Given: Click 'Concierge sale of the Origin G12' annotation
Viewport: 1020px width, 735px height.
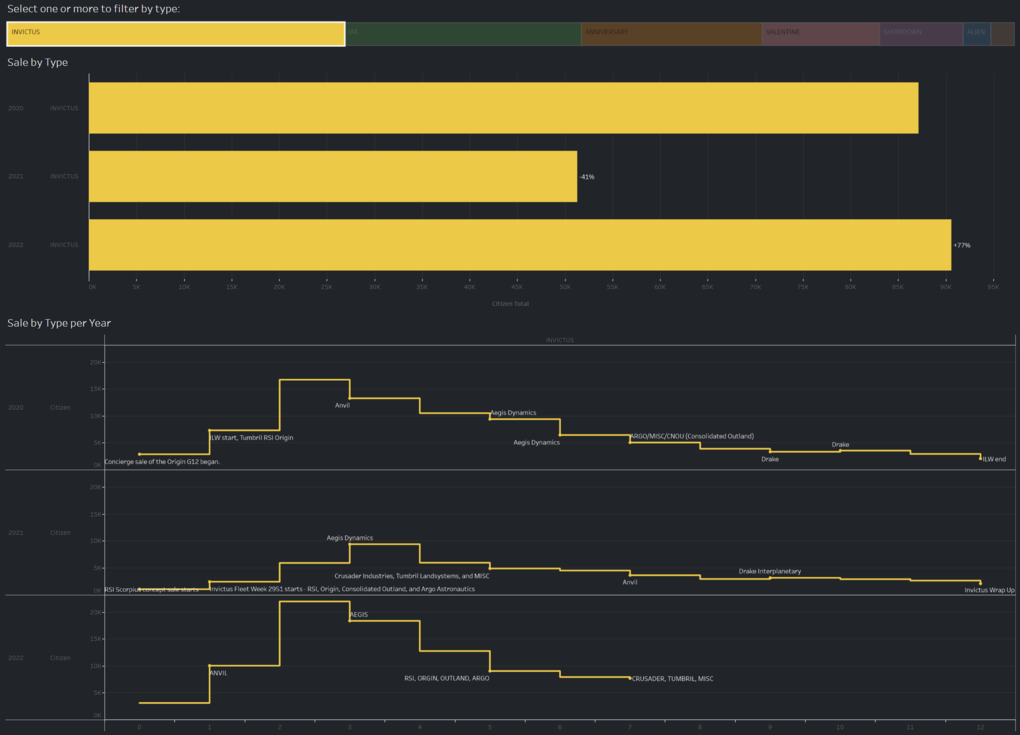Looking at the screenshot, I should [x=162, y=462].
